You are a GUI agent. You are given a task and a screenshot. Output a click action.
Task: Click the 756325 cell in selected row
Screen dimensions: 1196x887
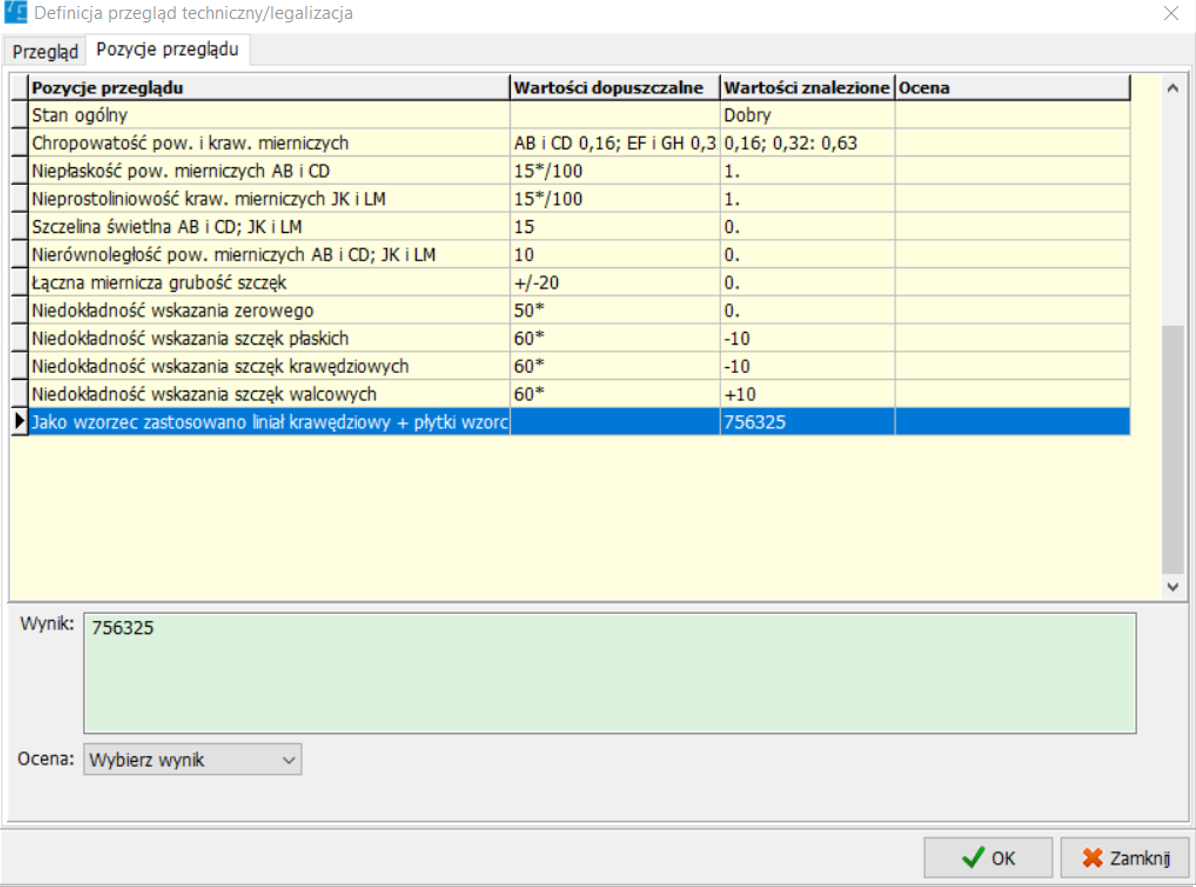click(806, 422)
